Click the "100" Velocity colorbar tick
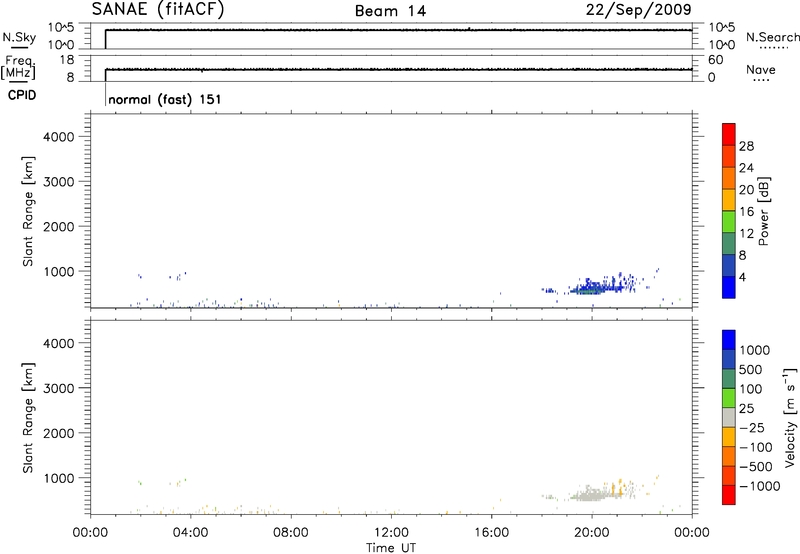 [x=750, y=389]
